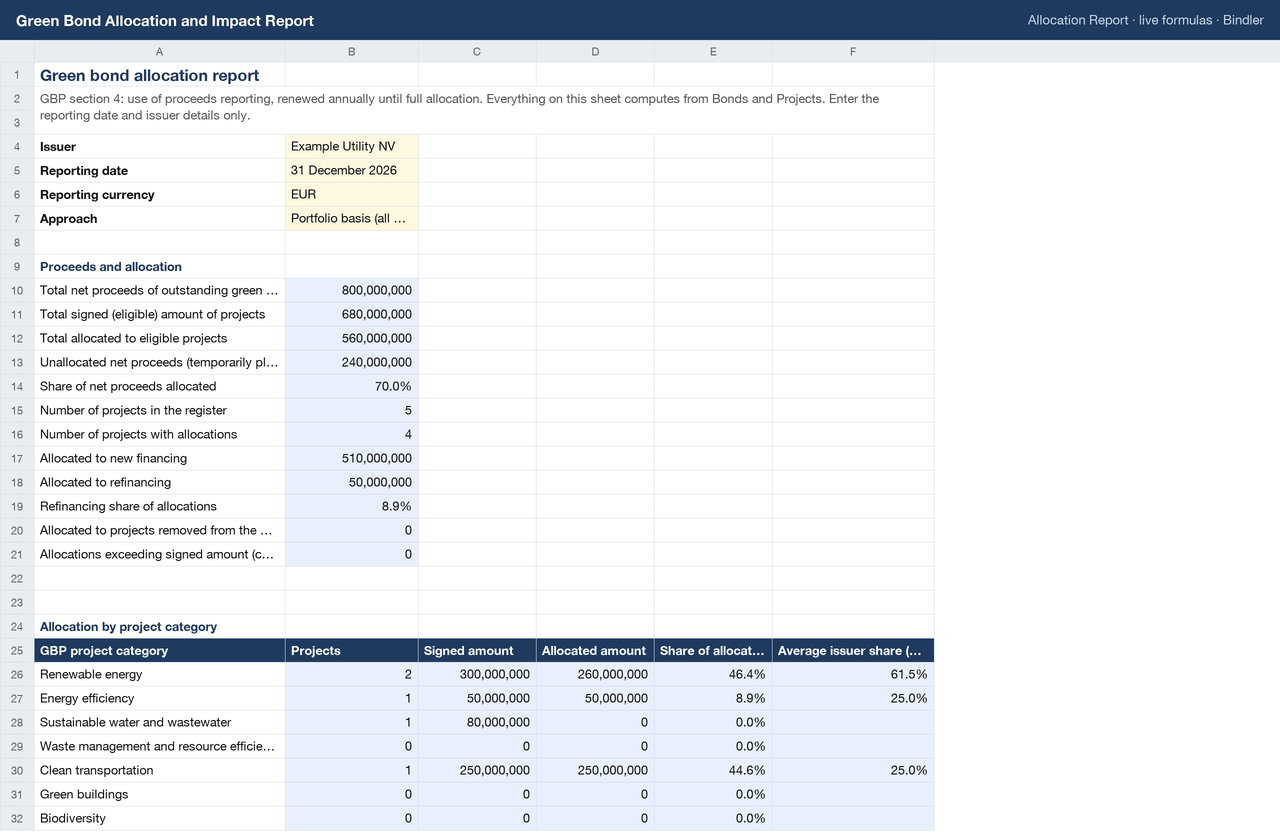Select column A header
This screenshot has height=838, width=1280.
click(x=160, y=52)
